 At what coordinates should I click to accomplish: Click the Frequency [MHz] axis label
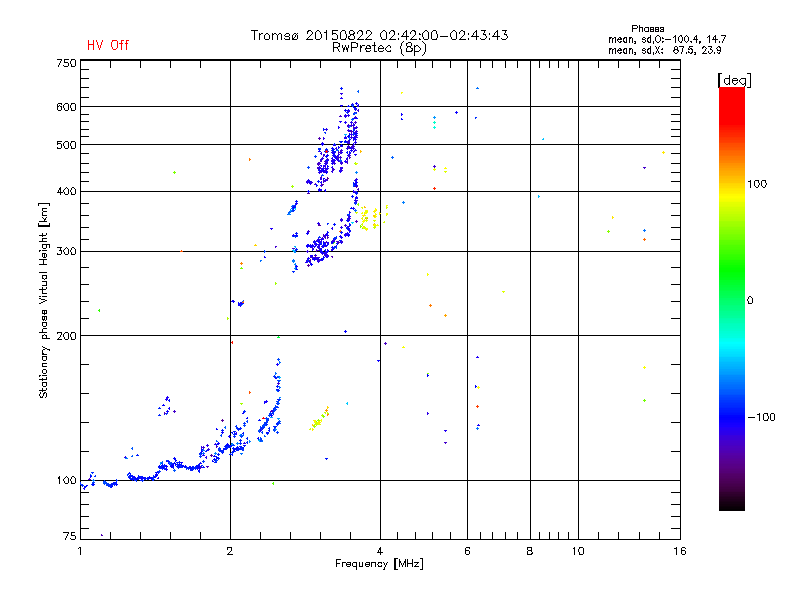[379, 564]
